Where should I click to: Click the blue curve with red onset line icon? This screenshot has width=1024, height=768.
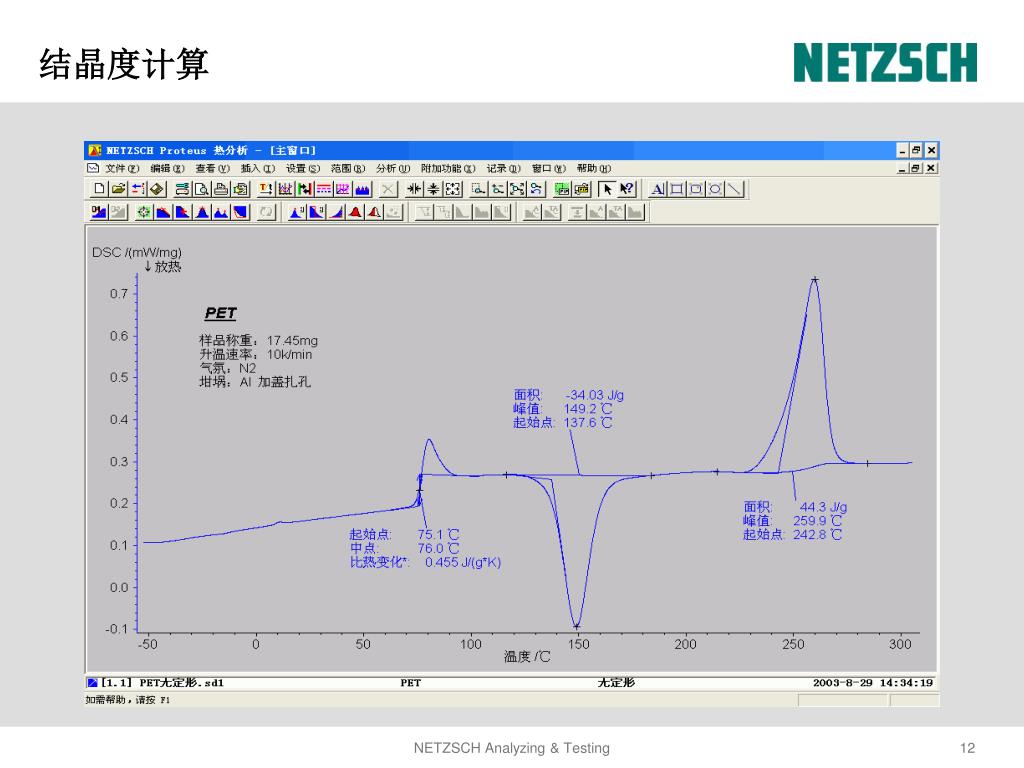point(163,212)
